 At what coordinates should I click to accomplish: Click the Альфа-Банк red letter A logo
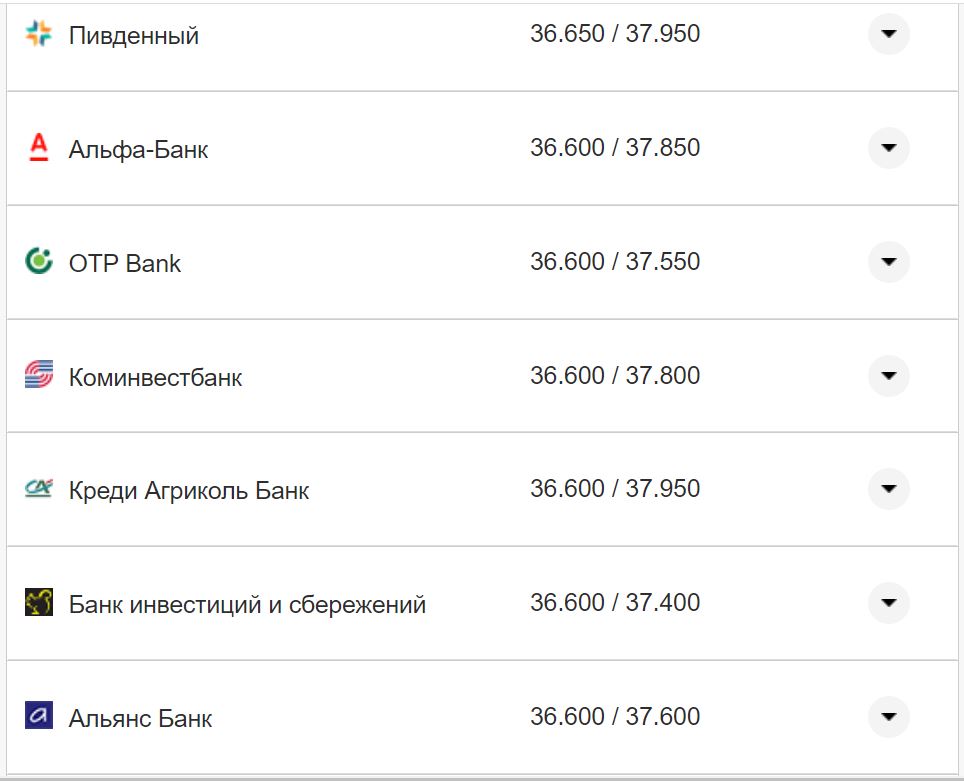click(x=38, y=147)
